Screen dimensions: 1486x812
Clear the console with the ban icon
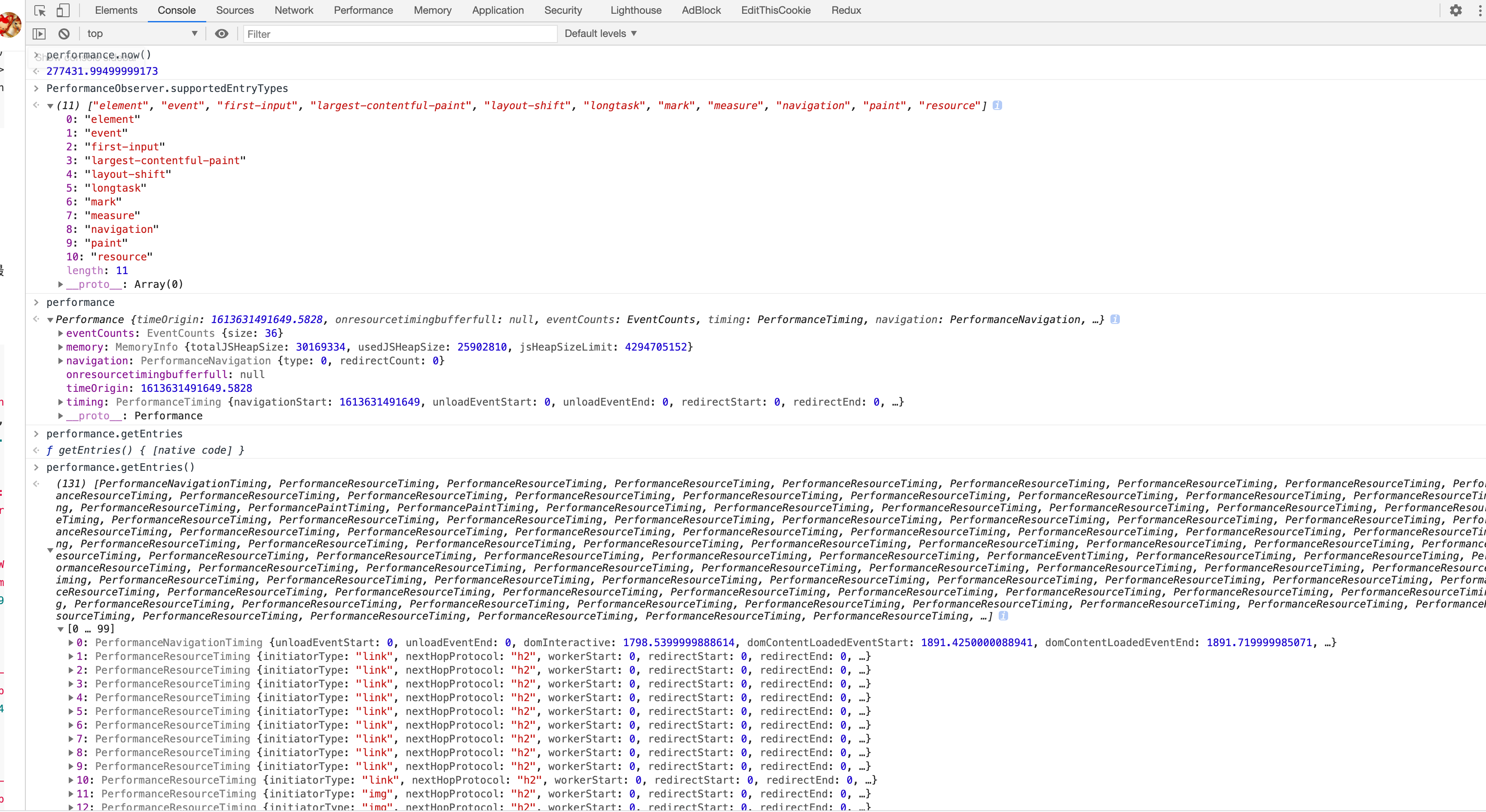click(64, 34)
